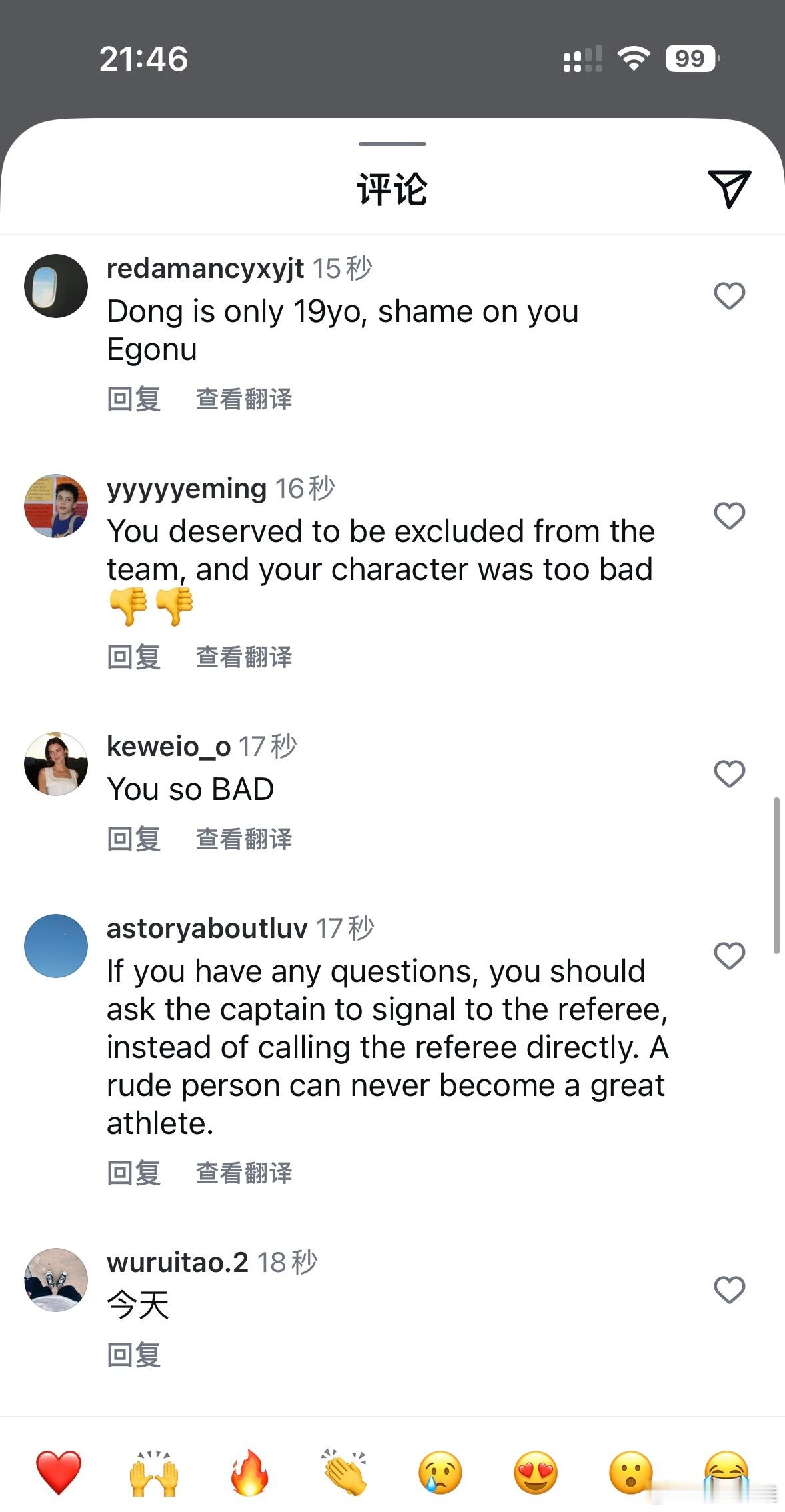Open wuruitao.2's profile avatar

point(56,1280)
